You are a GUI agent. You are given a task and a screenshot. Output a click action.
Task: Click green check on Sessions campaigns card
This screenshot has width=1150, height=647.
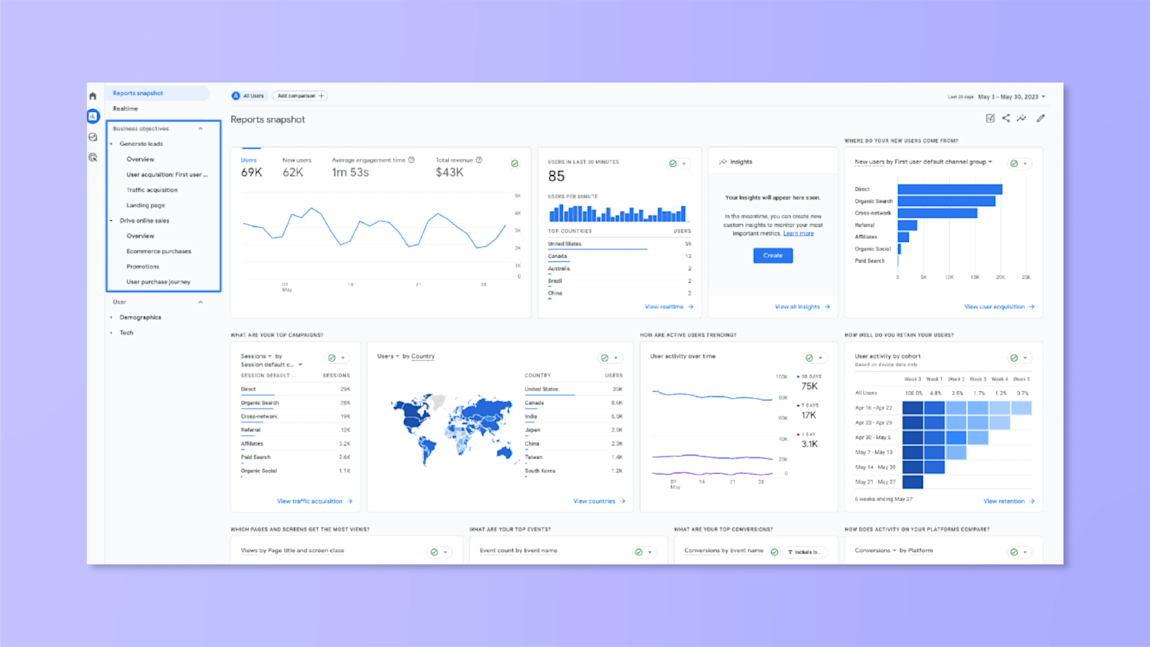click(332, 358)
